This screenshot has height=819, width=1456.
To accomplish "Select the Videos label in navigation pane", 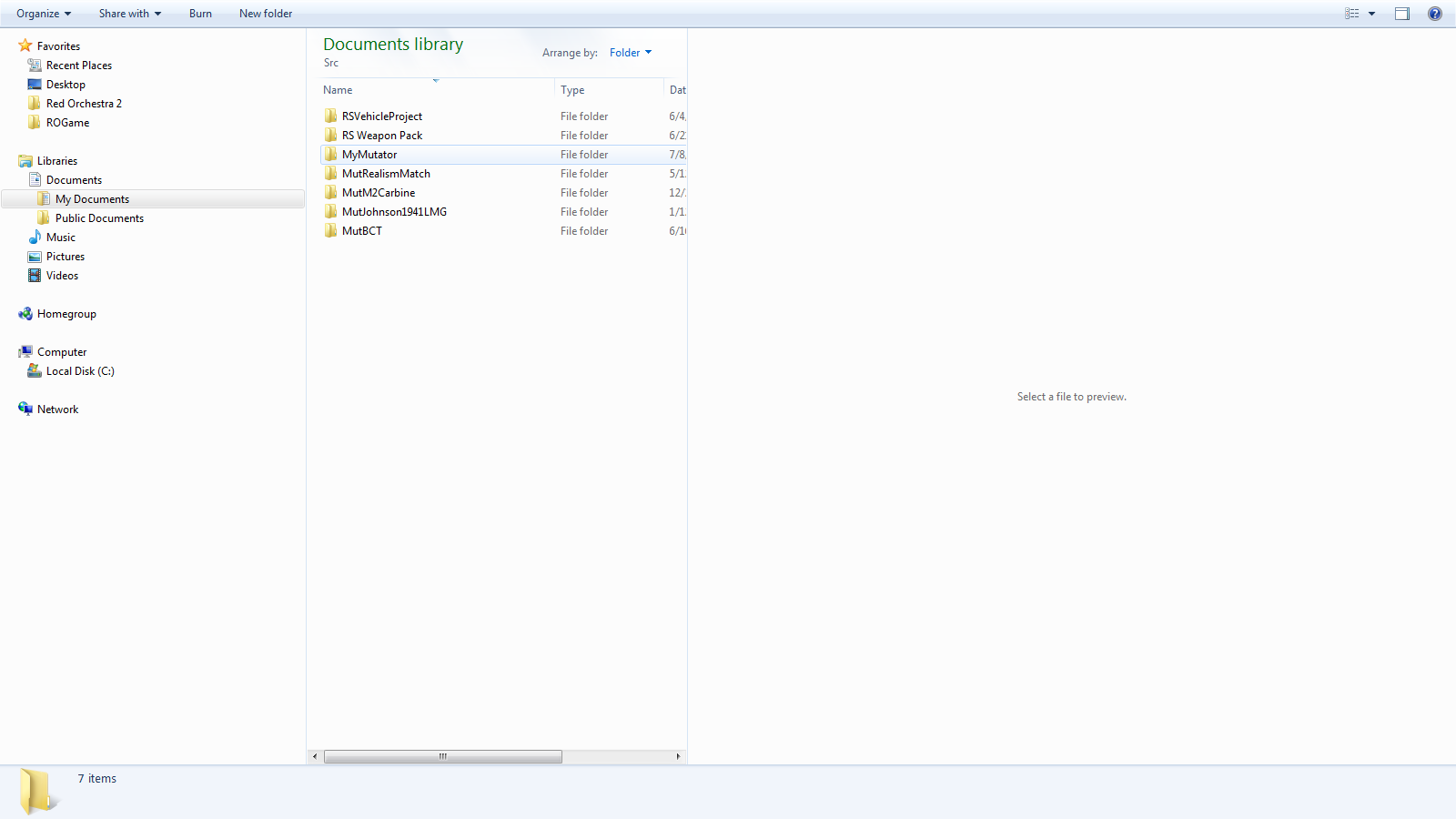I will tap(62, 276).
